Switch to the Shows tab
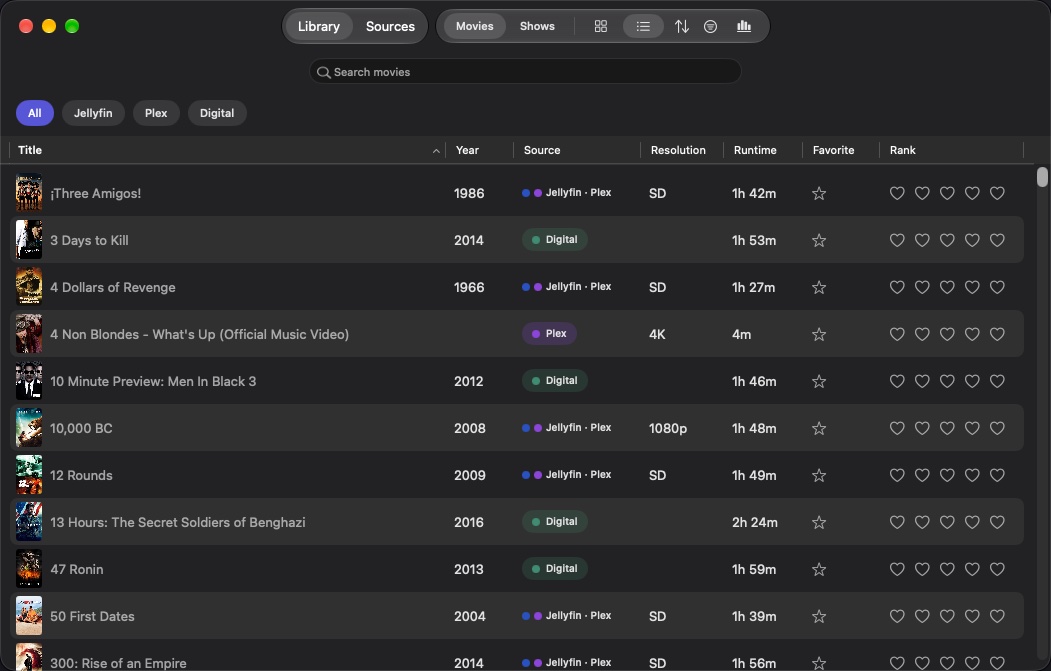 tap(537, 26)
